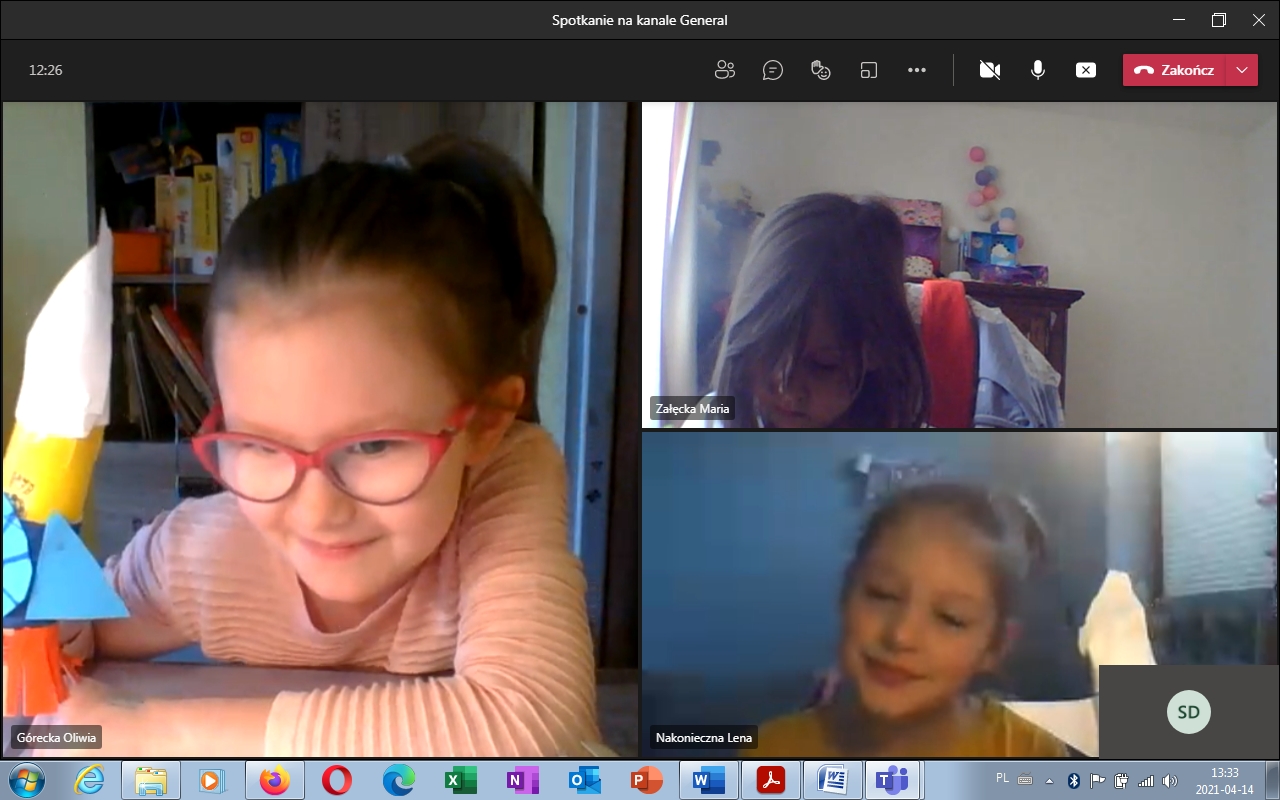Mute the microphone
The image size is (1280, 800).
[1038, 70]
